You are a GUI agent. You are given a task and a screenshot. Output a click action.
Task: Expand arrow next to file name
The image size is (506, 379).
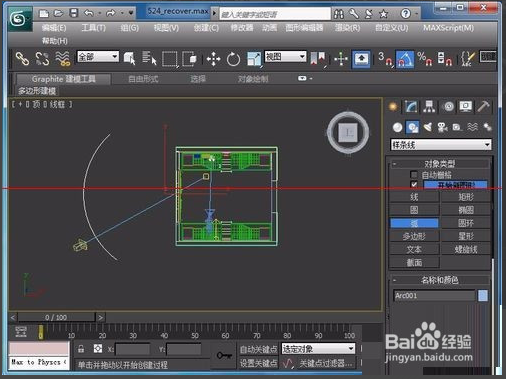[214, 14]
